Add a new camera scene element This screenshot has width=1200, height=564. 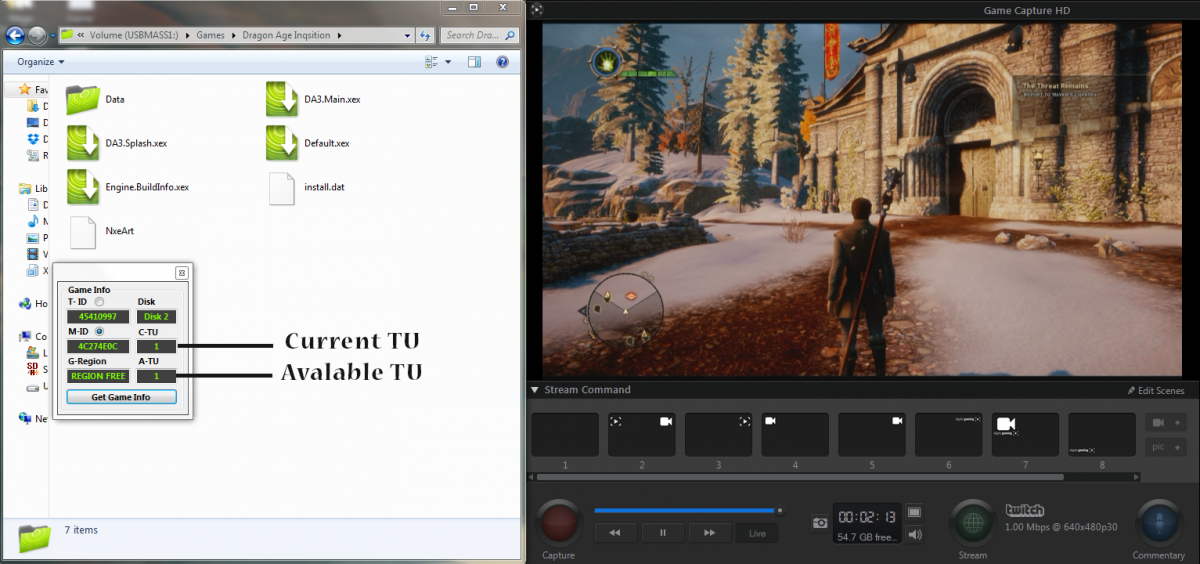1164,423
